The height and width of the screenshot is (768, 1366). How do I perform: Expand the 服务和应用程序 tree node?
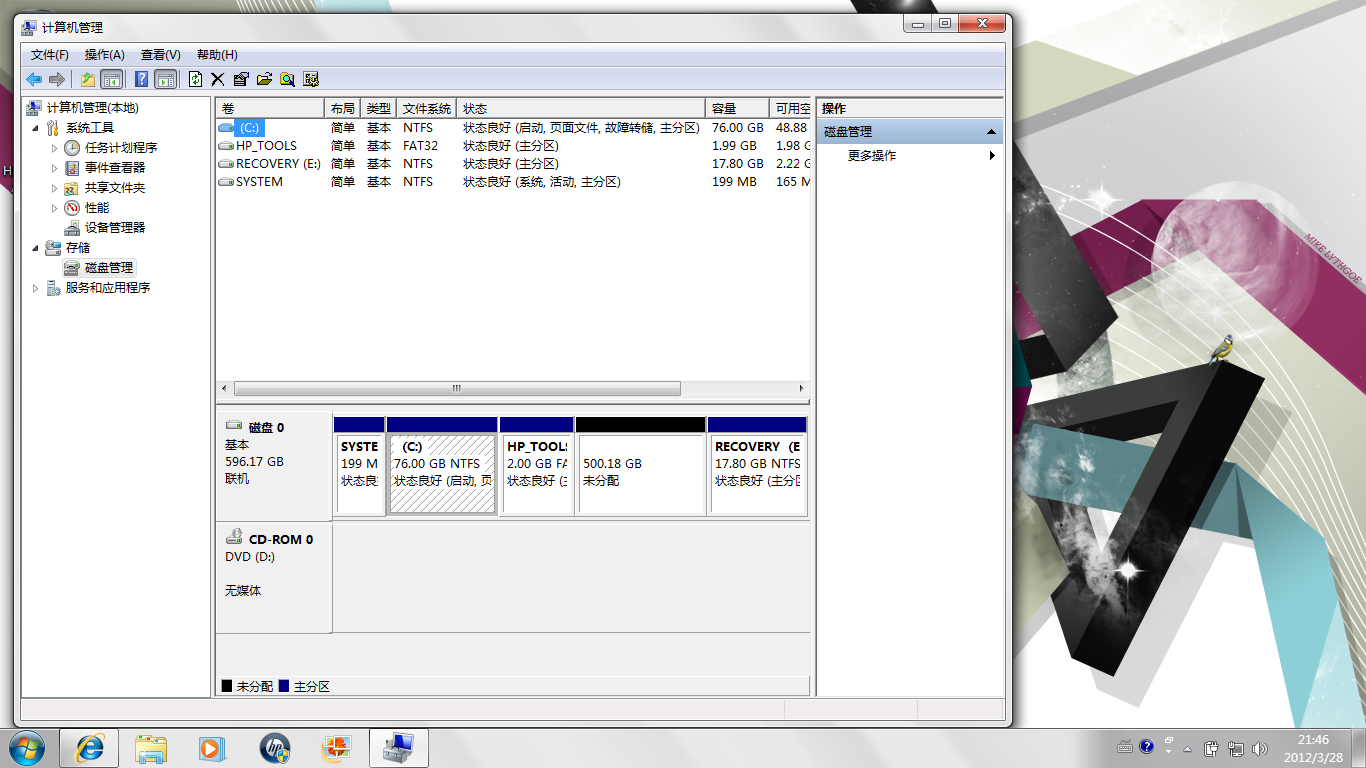37,288
